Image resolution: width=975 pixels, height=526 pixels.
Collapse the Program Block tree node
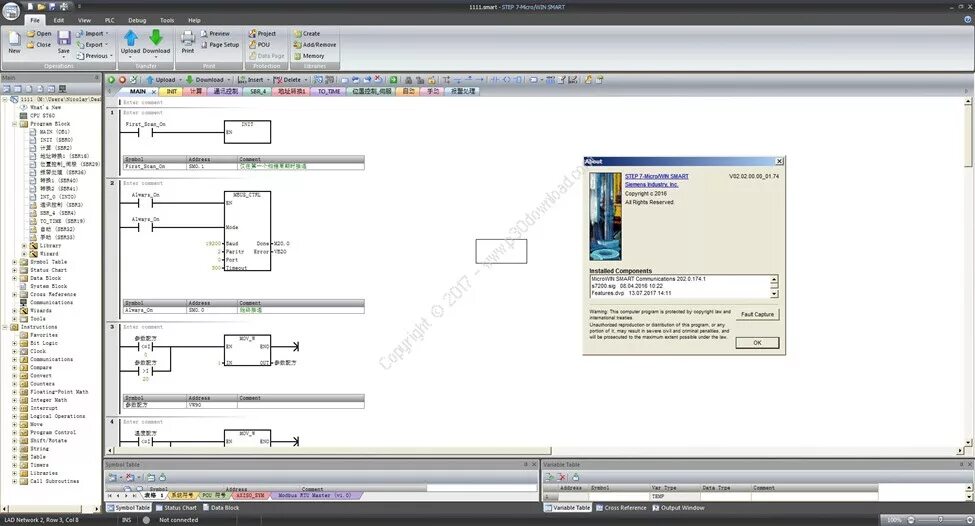[14, 124]
